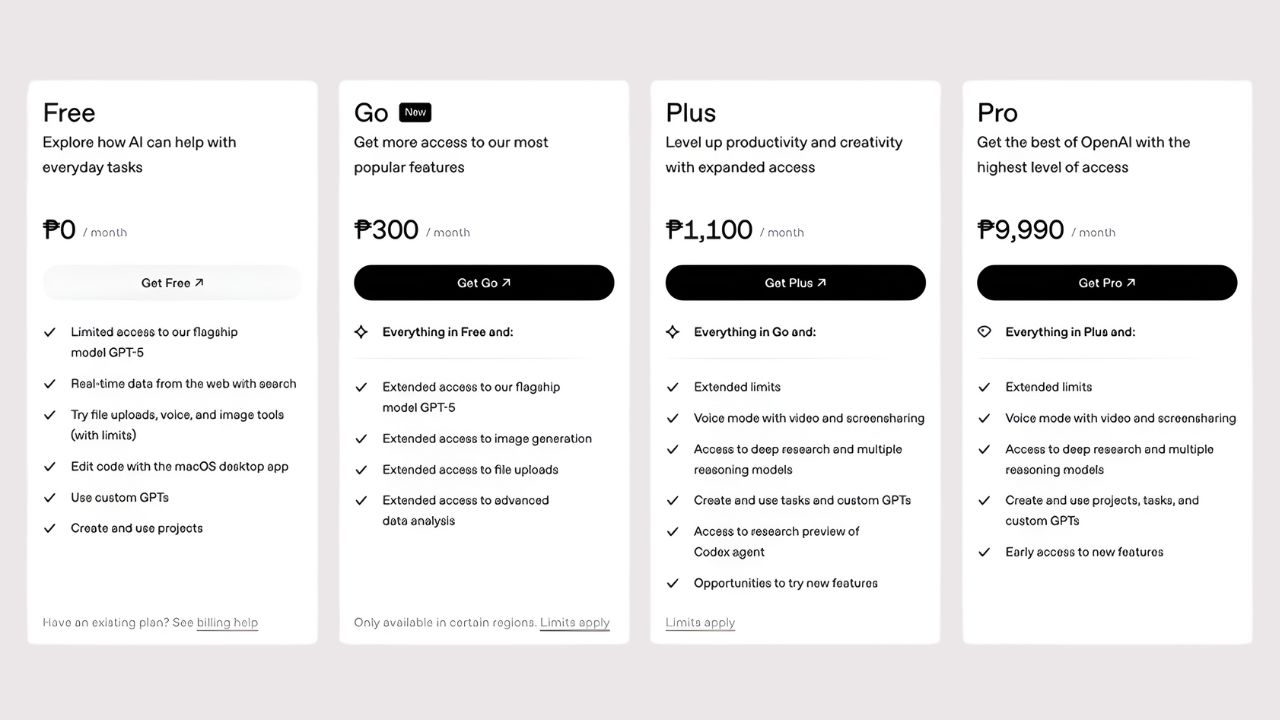Click the Plus plan ₱1,100 price

coord(709,230)
